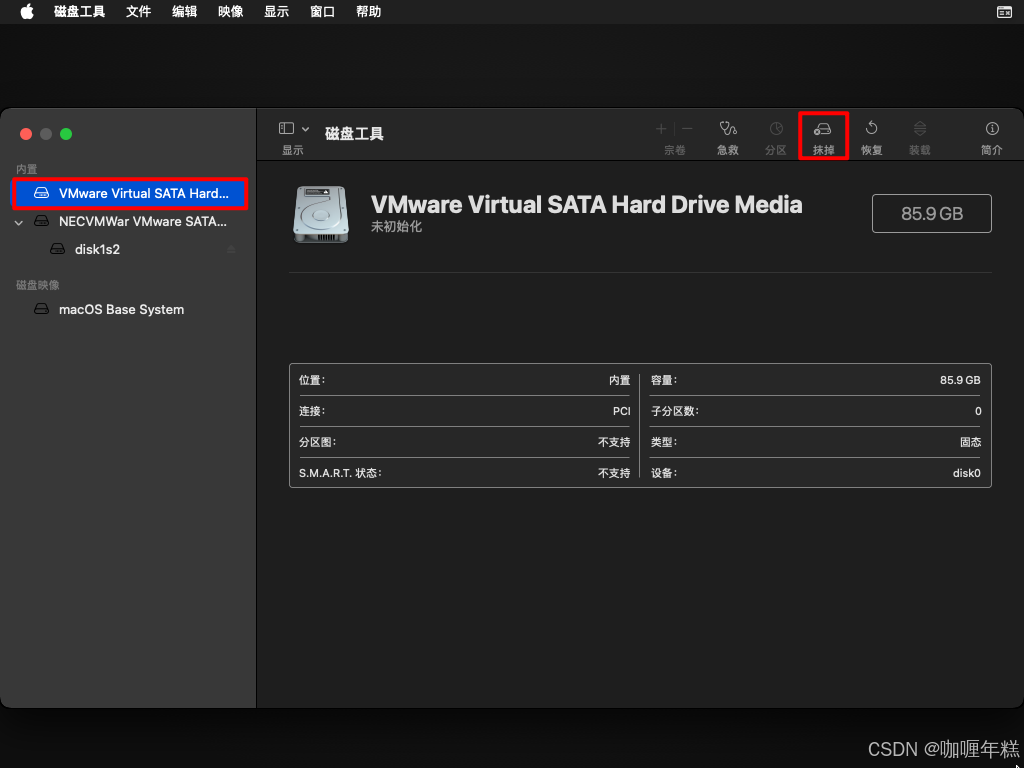Click the 连接 value PCI
Image resolution: width=1024 pixels, height=768 pixels.
pyautogui.click(x=622, y=411)
